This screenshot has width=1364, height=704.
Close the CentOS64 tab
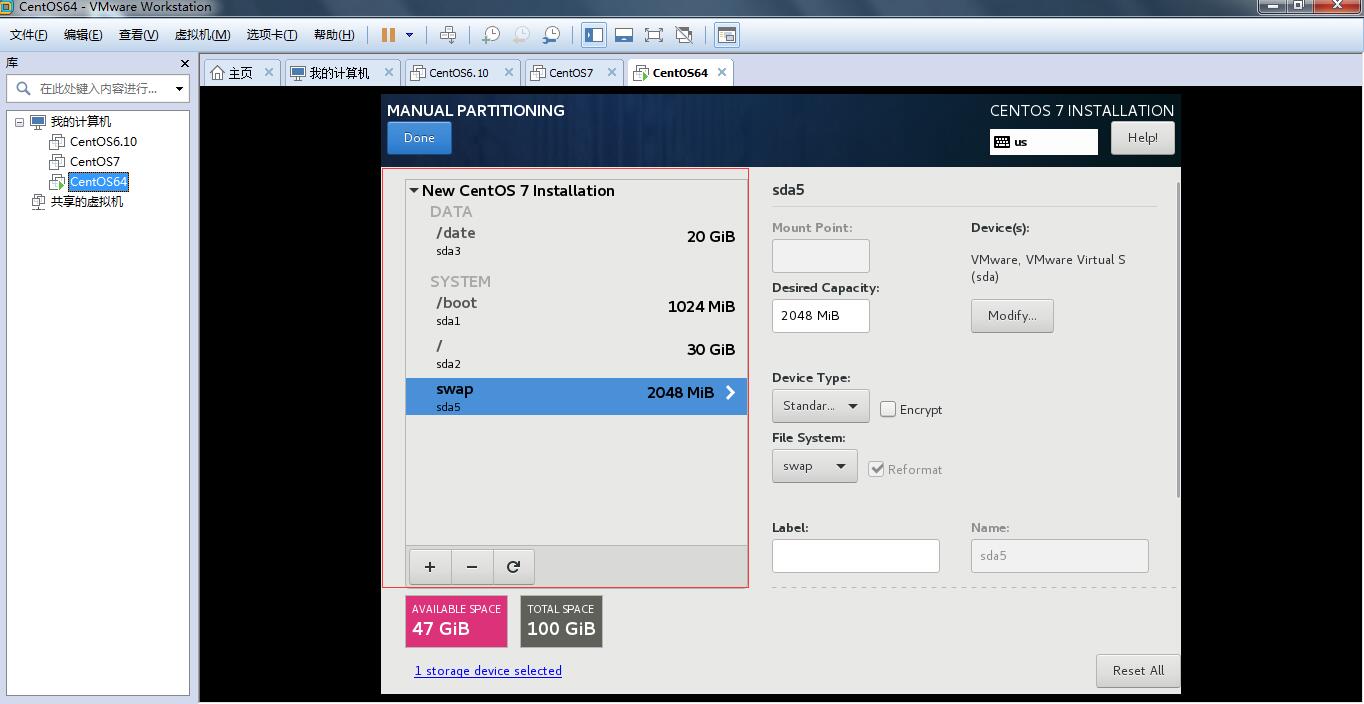[x=722, y=72]
